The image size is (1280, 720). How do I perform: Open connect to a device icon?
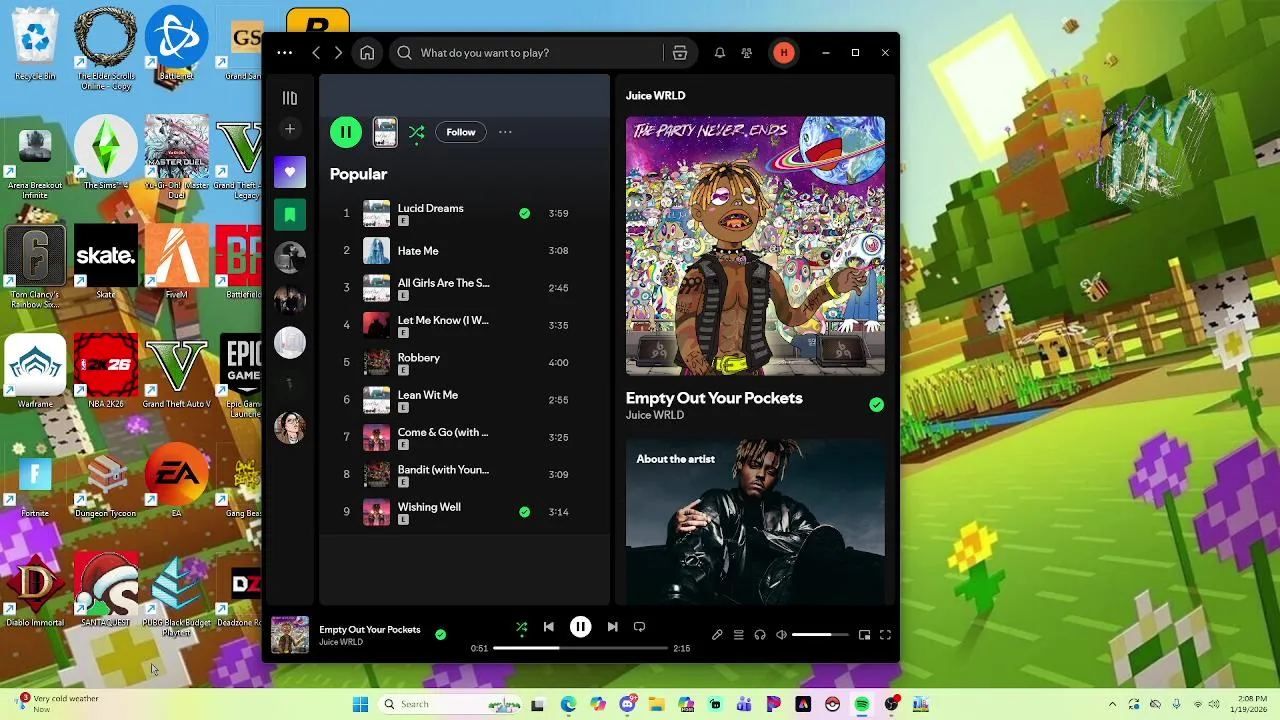(760, 635)
